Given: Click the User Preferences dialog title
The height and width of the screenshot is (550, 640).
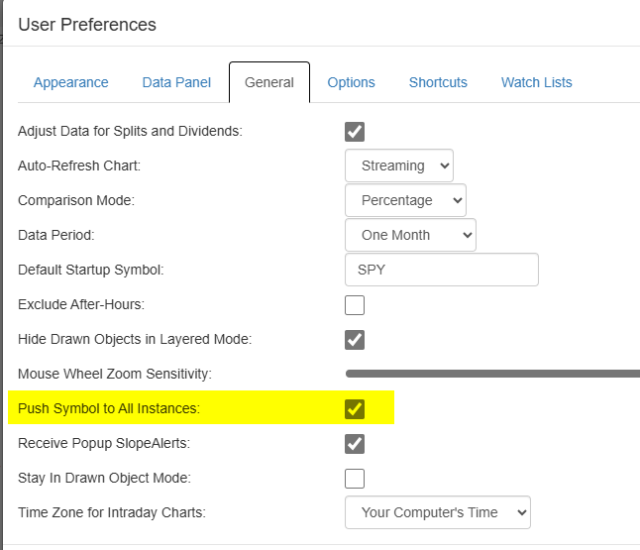Looking at the screenshot, I should pyautogui.click(x=87, y=24).
